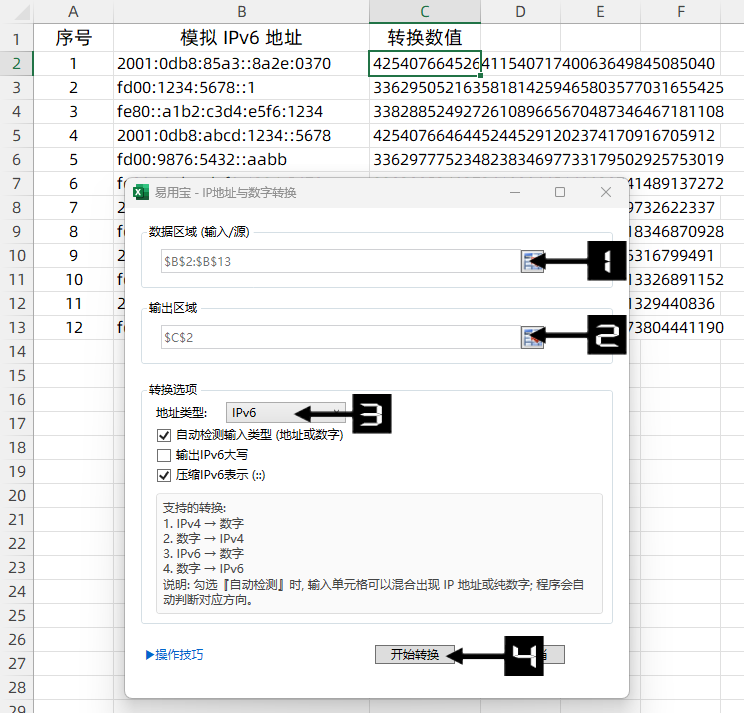Click range picker icon for 输出区域
The width and height of the screenshot is (744, 713).
531,337
